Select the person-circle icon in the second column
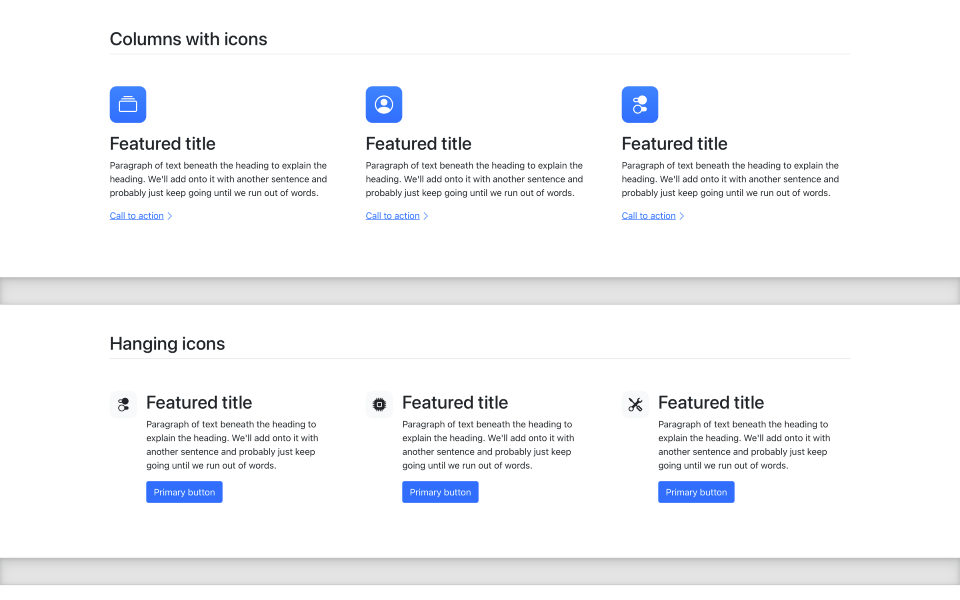Image resolution: width=960 pixels, height=600 pixels. click(x=384, y=104)
